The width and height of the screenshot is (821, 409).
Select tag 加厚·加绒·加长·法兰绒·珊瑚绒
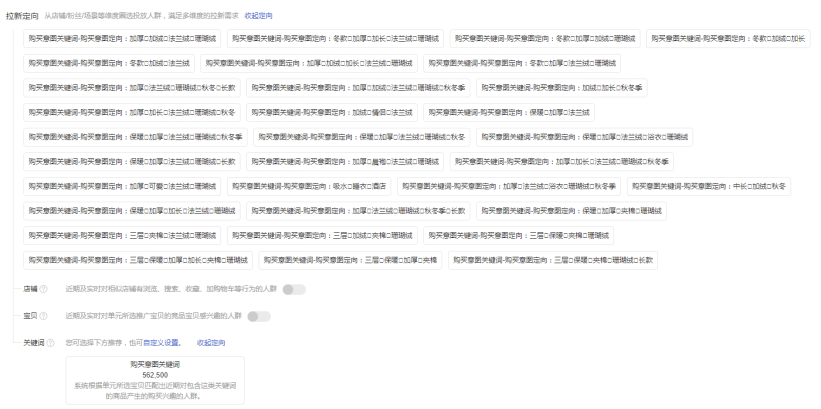click(x=309, y=63)
